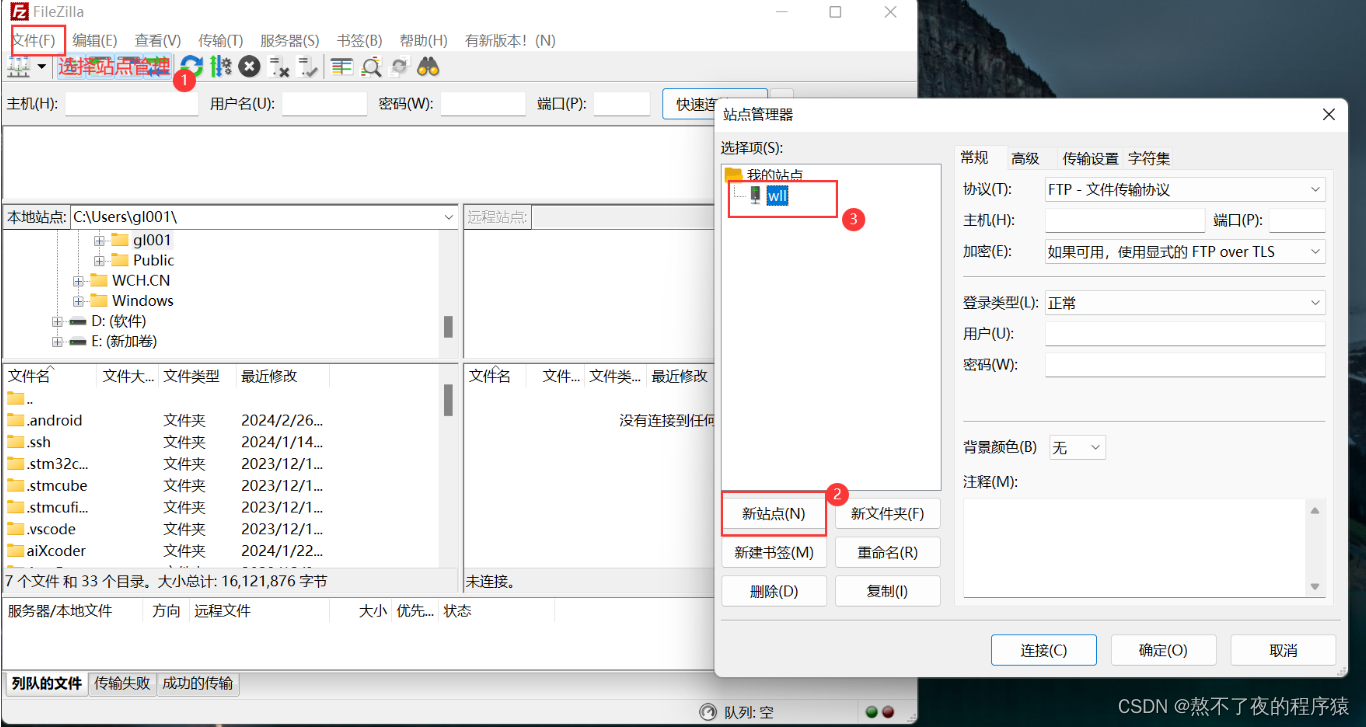Click the 新站点(N) button
The image size is (1366, 727).
pyautogui.click(x=773, y=513)
